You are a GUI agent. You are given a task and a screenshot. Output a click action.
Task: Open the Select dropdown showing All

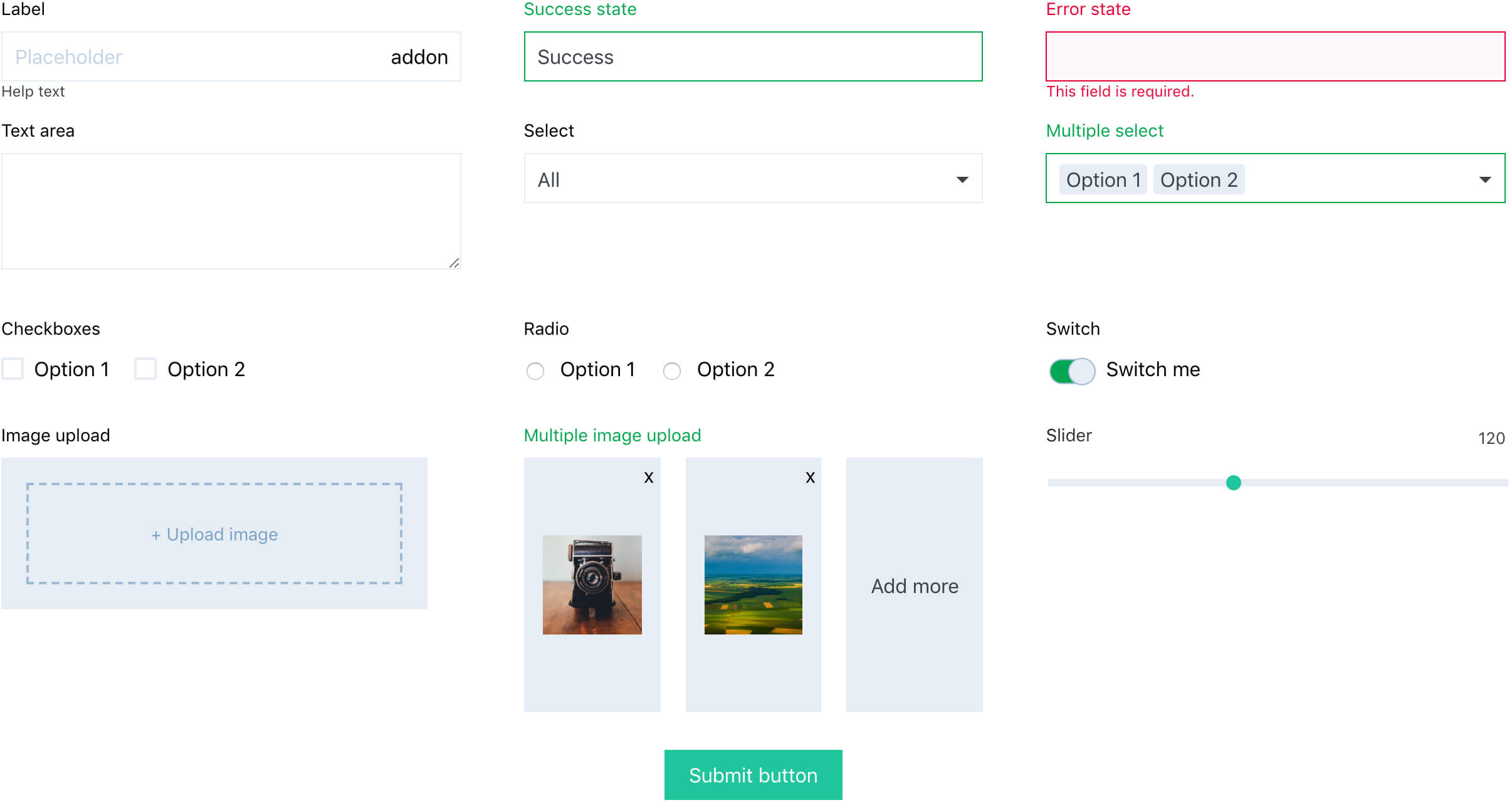coord(753,179)
